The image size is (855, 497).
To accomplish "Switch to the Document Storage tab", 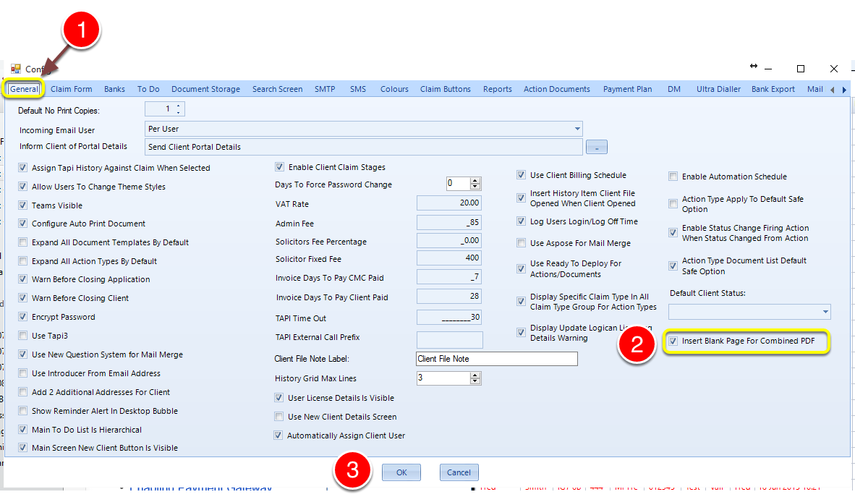I will coord(206,89).
